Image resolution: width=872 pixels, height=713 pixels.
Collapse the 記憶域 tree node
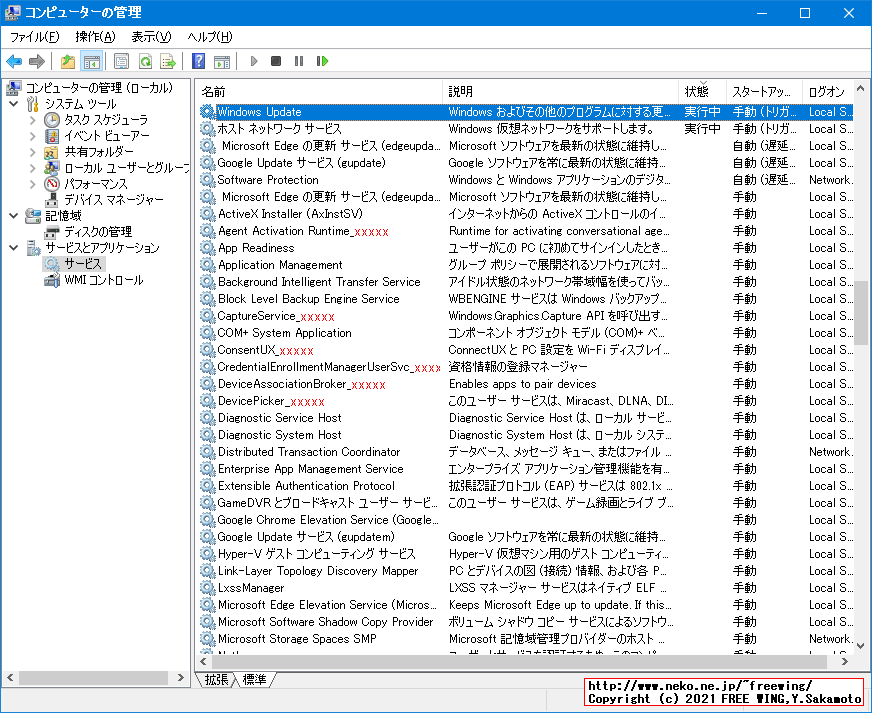coord(13,215)
